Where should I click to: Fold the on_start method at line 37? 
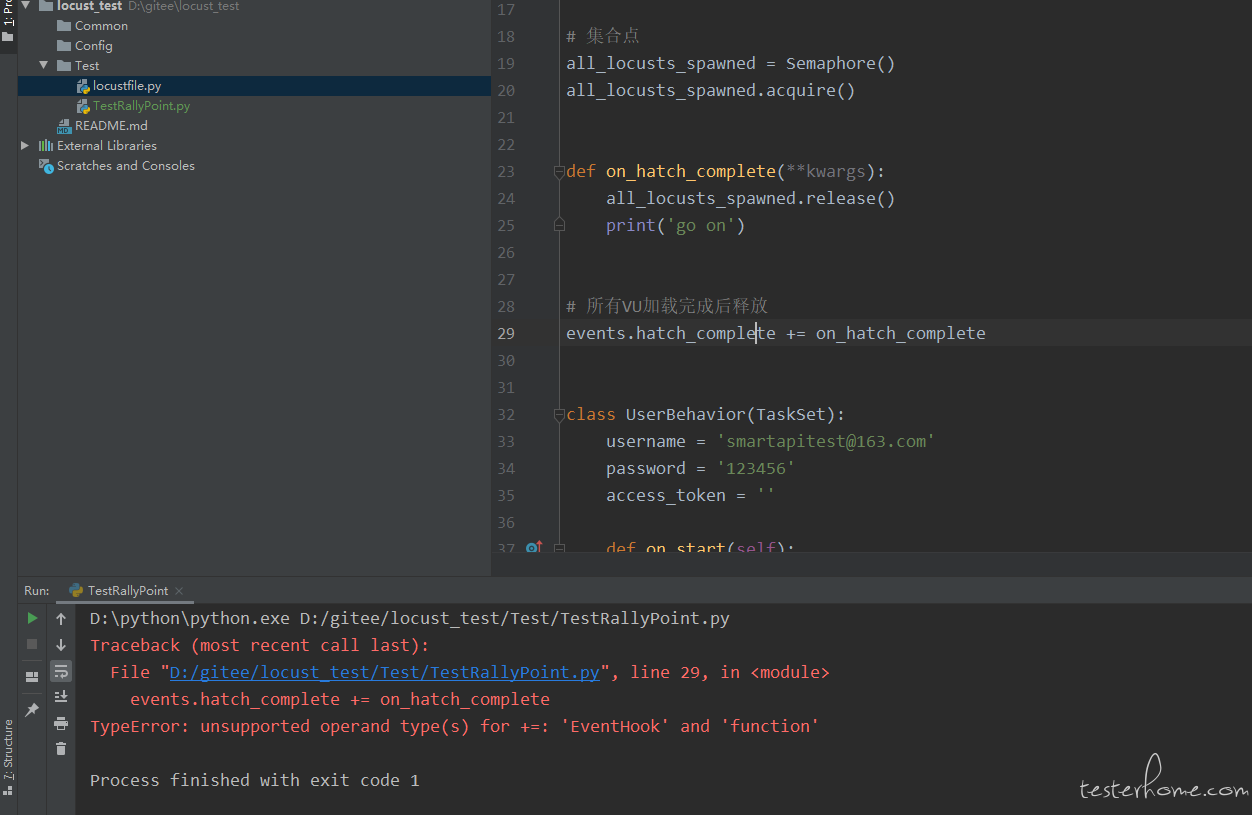559,548
